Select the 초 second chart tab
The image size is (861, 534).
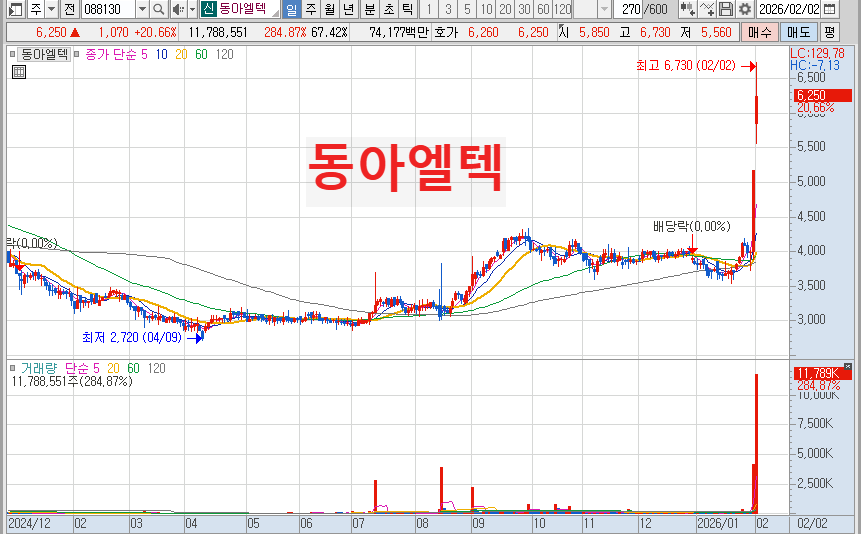[389, 9]
